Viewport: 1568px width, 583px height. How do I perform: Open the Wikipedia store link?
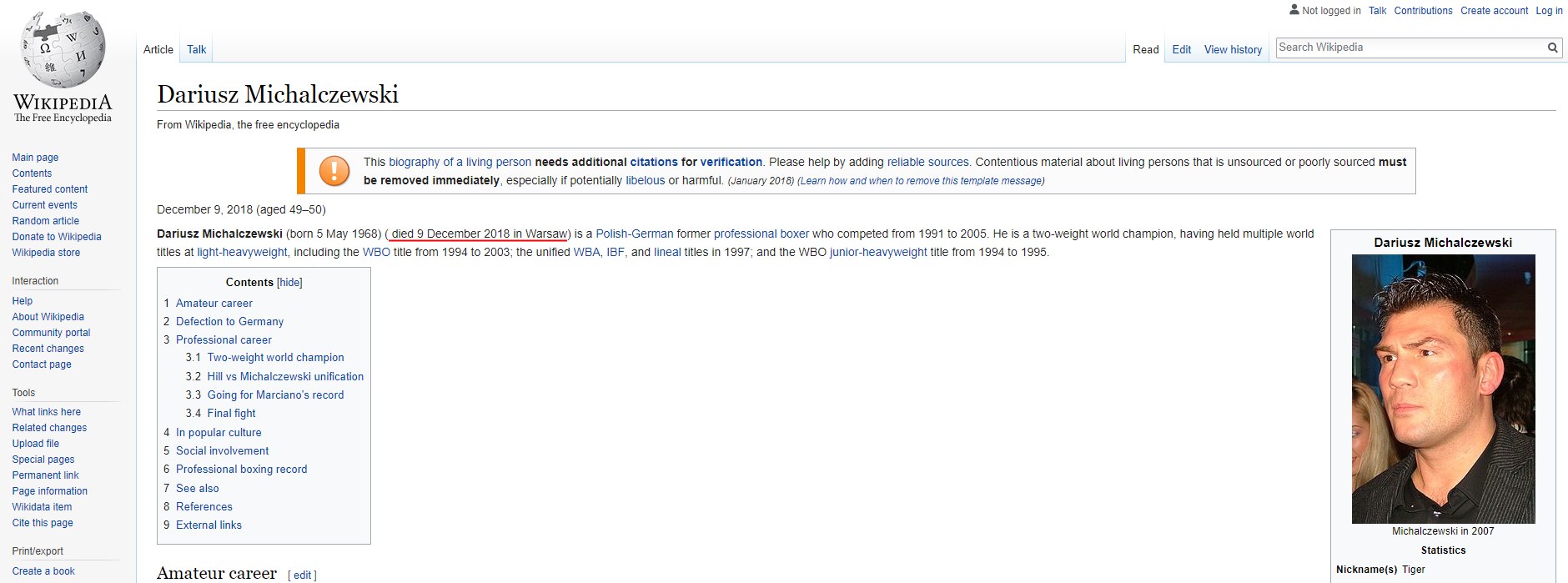[x=47, y=253]
